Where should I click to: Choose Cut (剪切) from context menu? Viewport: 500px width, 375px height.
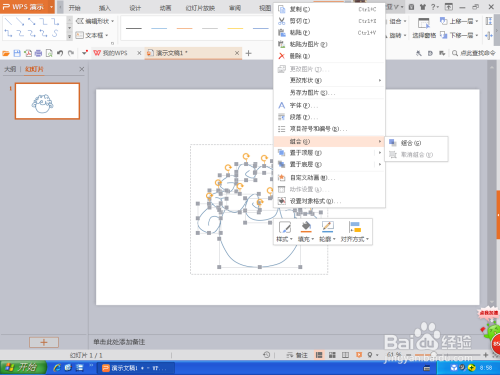pos(329,21)
